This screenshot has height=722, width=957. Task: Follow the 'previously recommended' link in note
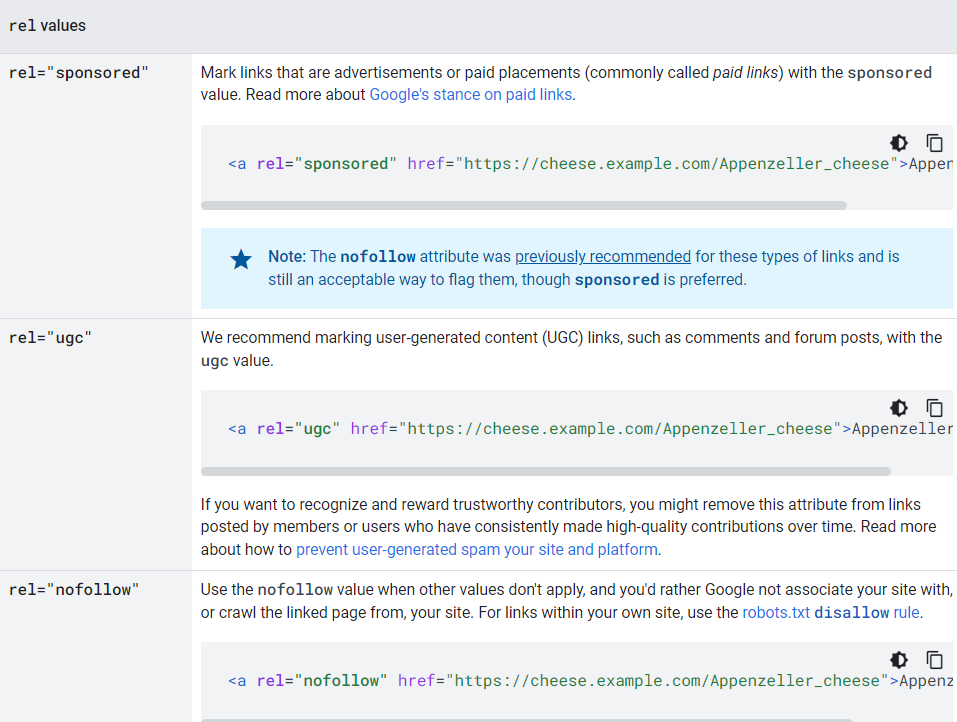coord(603,257)
